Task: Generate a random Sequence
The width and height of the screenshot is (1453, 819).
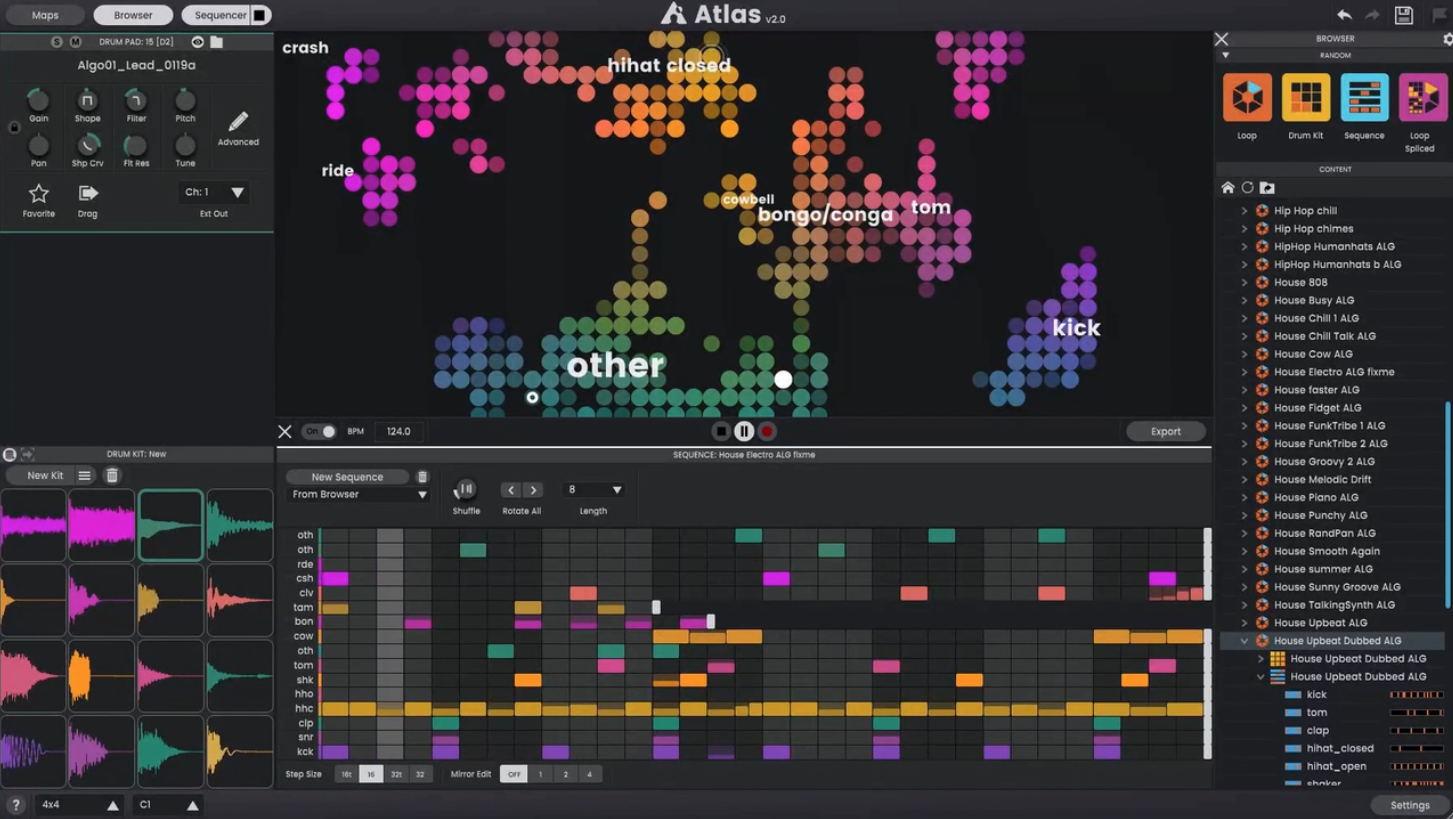Action: click(1364, 98)
